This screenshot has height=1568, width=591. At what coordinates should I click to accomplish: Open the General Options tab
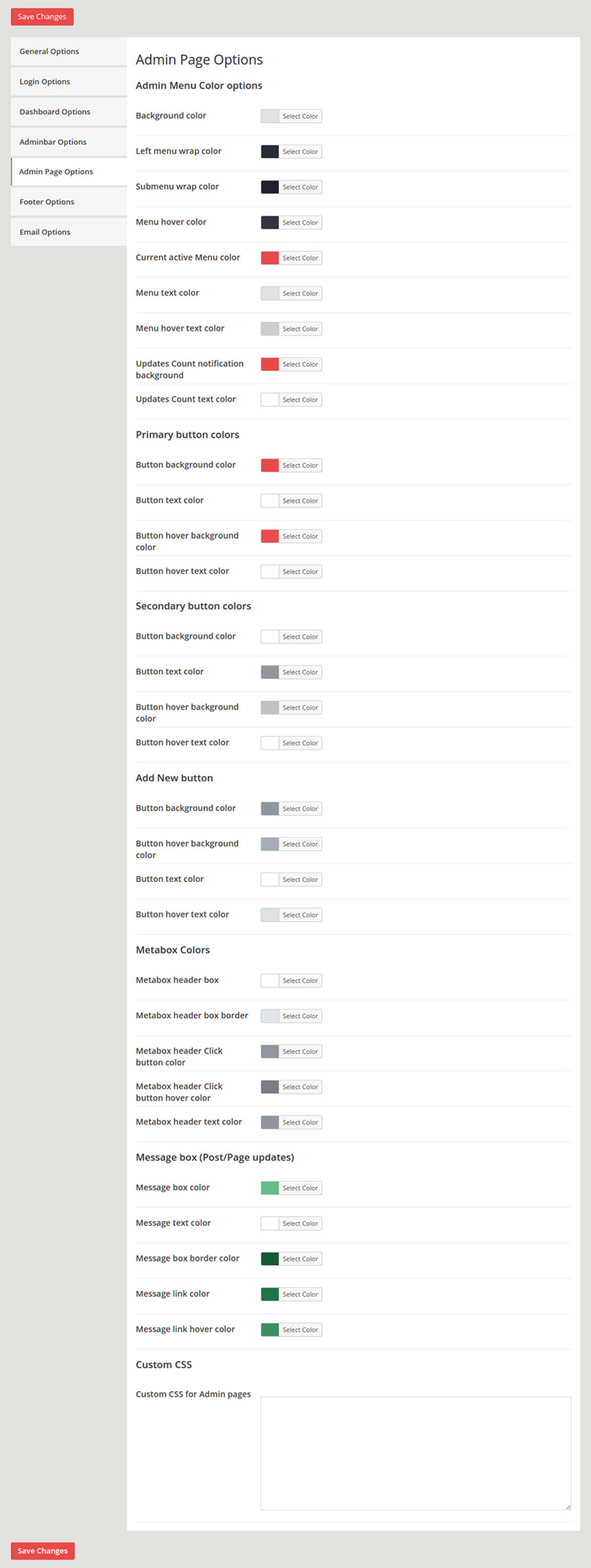[49, 51]
